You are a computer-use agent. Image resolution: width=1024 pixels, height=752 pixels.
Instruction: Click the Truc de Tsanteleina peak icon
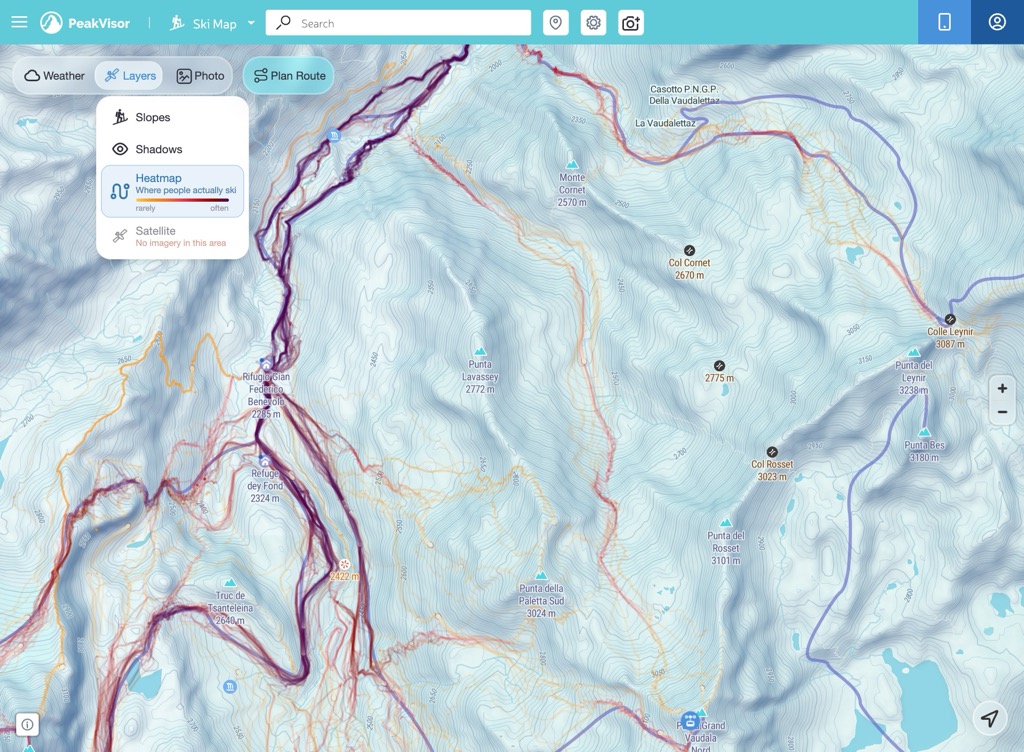point(230,583)
